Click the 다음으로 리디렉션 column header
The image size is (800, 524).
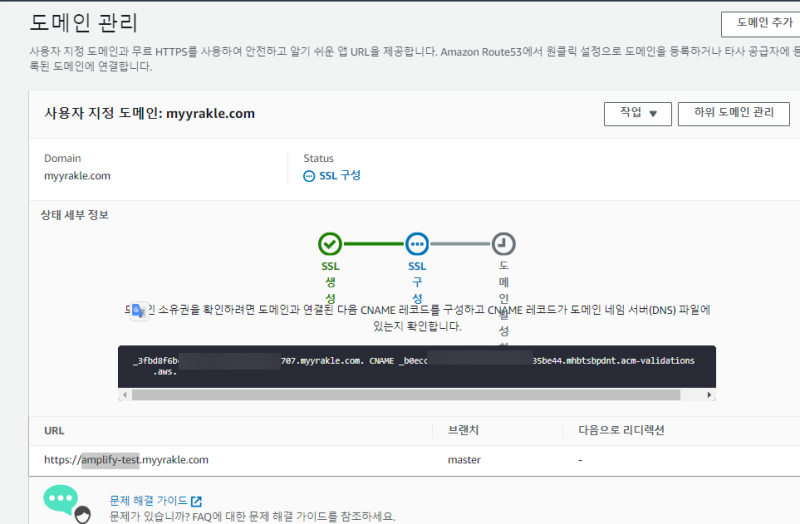click(620, 430)
